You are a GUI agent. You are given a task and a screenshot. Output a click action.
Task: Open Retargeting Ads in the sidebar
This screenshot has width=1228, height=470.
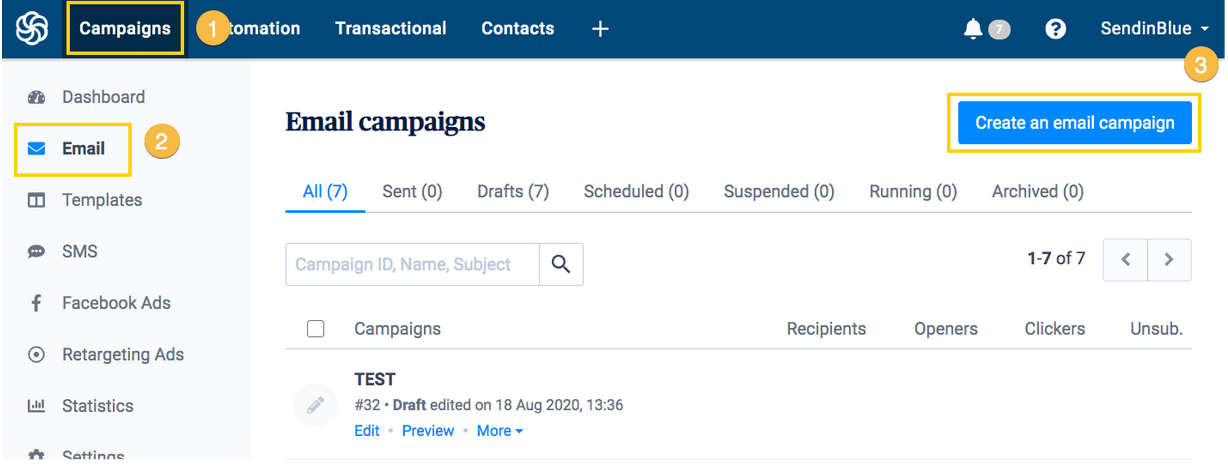(122, 354)
